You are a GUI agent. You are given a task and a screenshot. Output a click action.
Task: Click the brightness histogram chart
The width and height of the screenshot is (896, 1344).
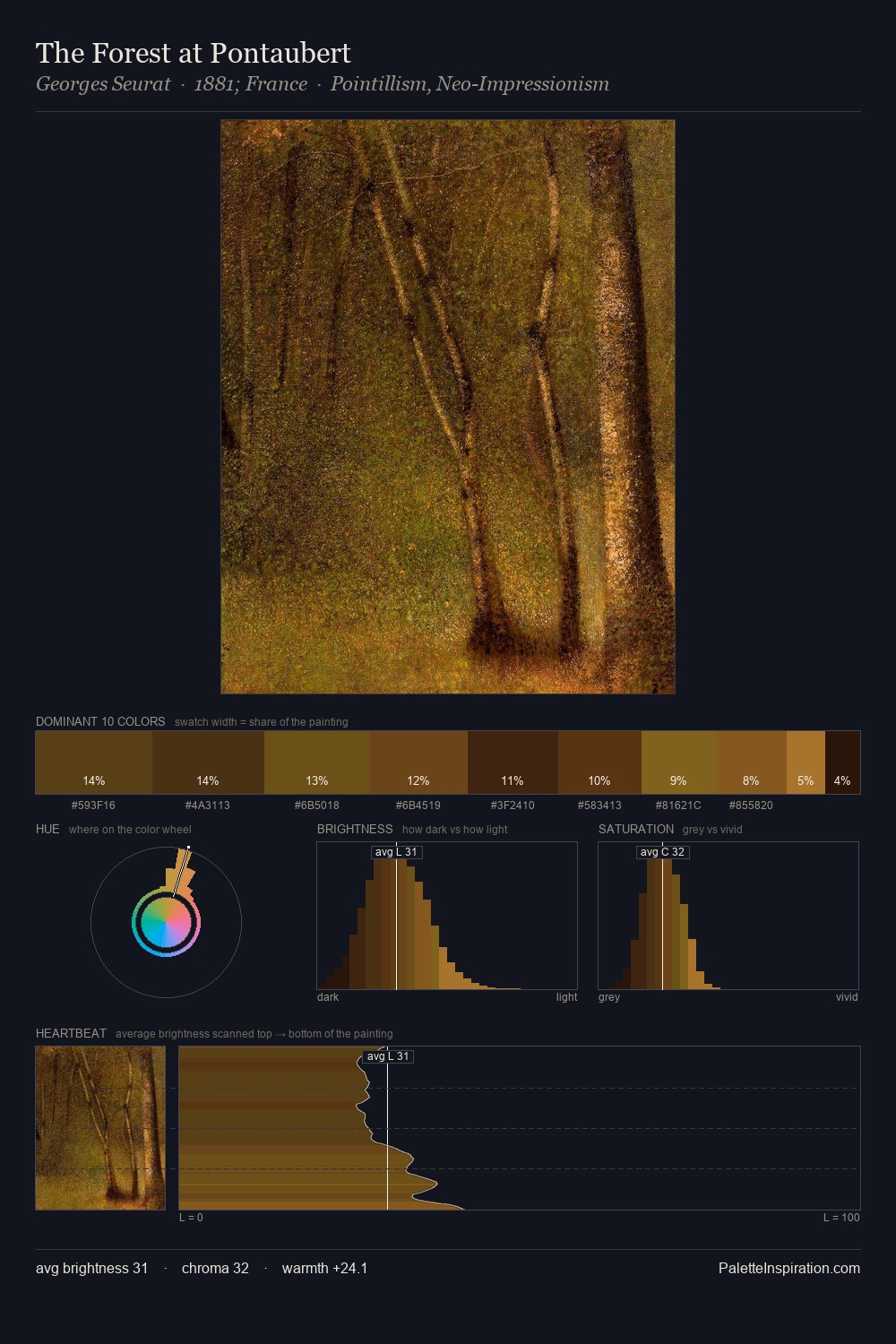tap(447, 916)
